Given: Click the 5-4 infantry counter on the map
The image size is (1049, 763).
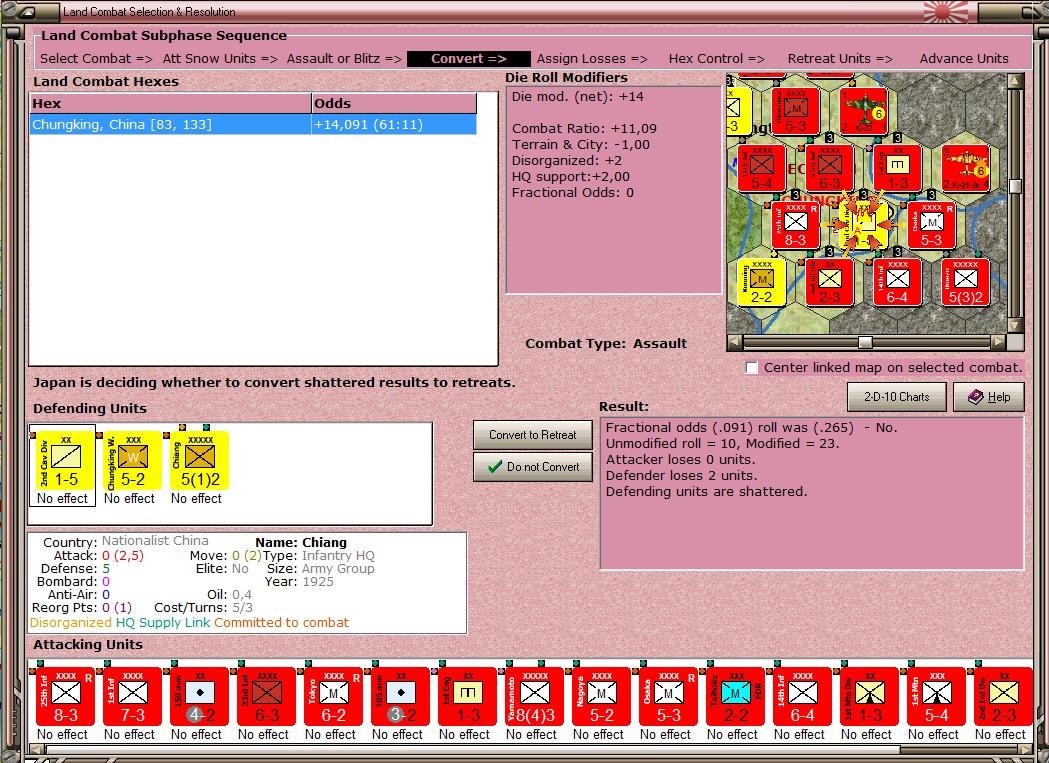Looking at the screenshot, I should point(761,169).
